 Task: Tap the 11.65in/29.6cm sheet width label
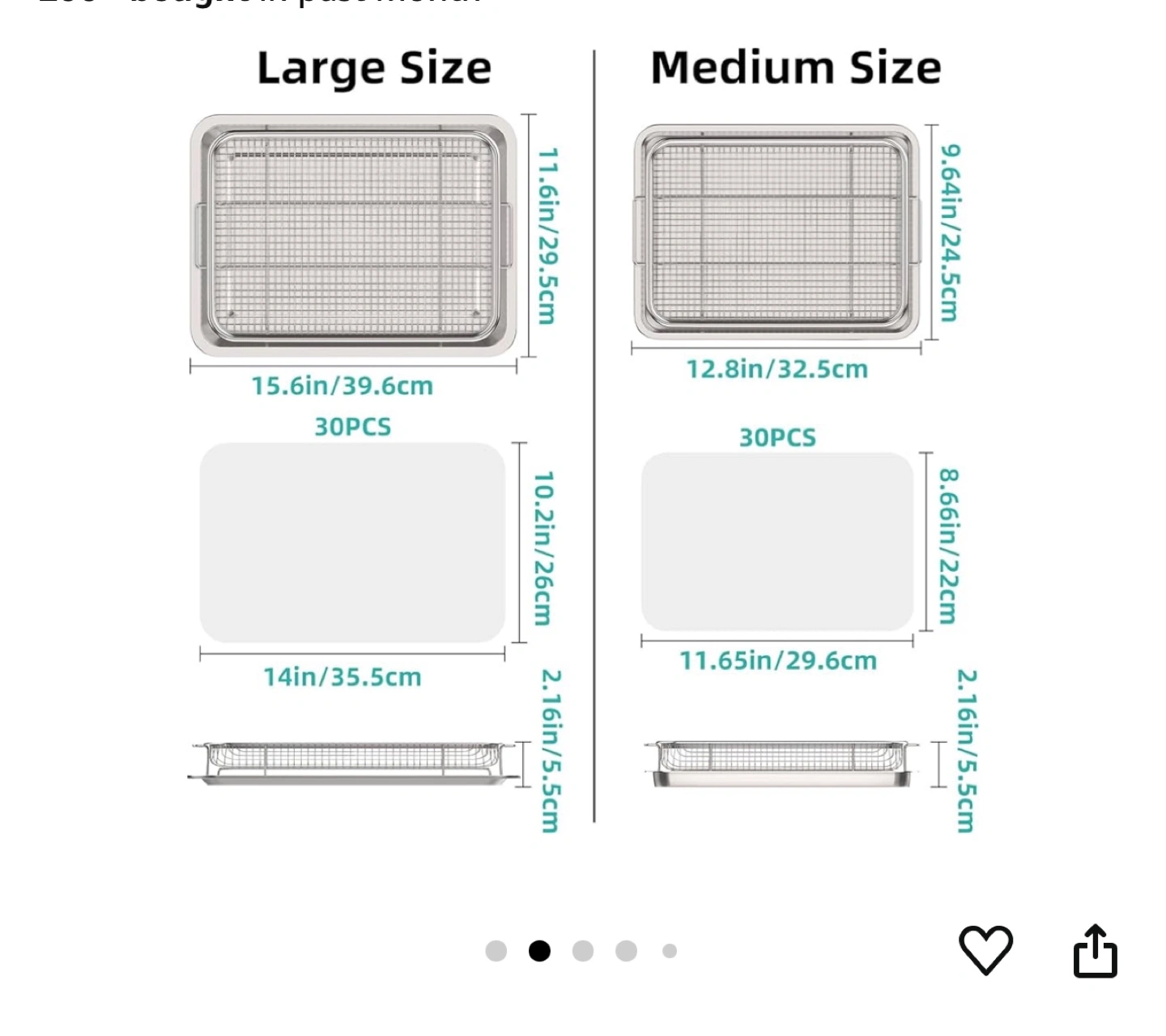coord(778,661)
